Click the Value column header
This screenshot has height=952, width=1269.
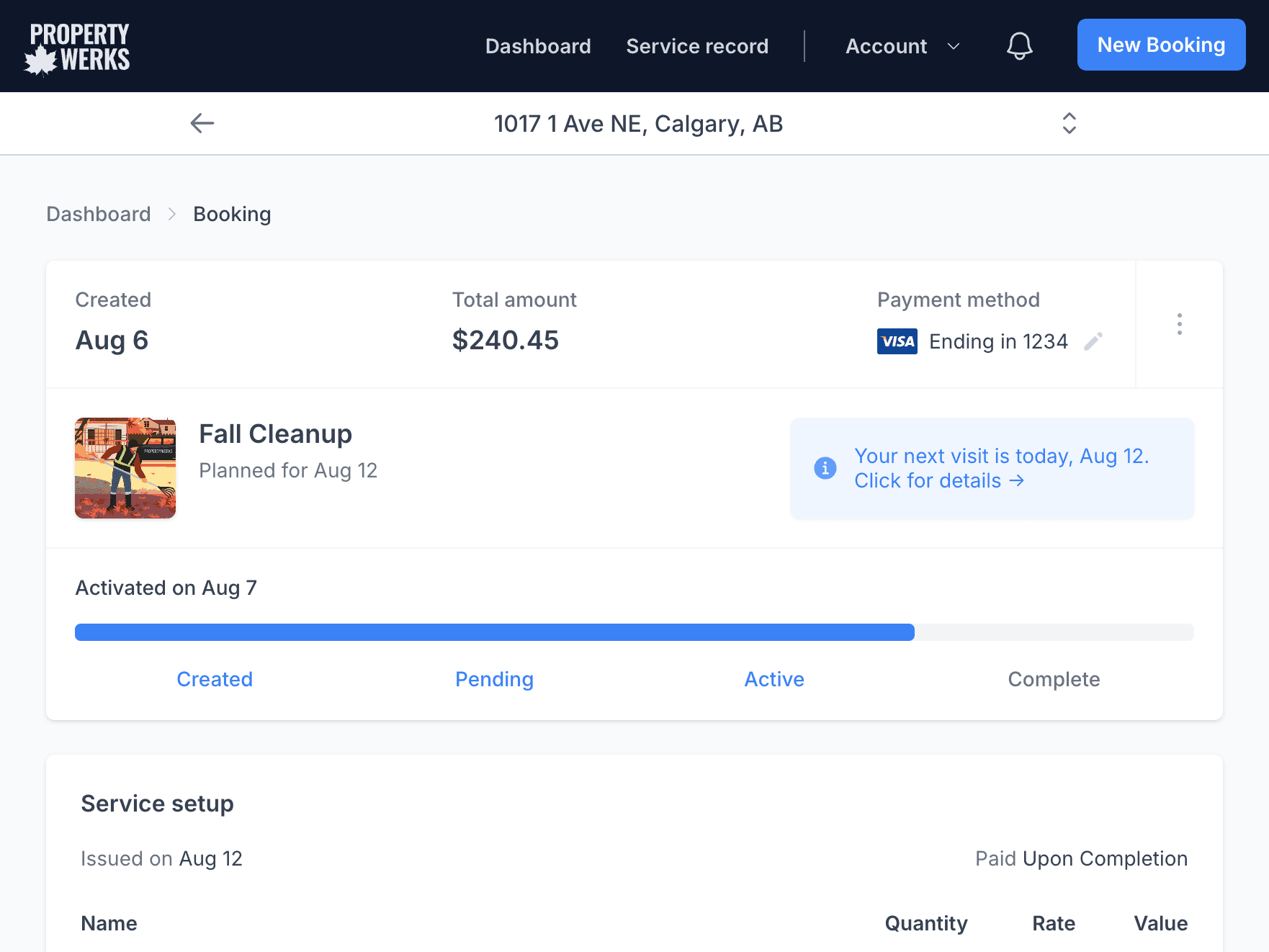pyautogui.click(x=1161, y=923)
